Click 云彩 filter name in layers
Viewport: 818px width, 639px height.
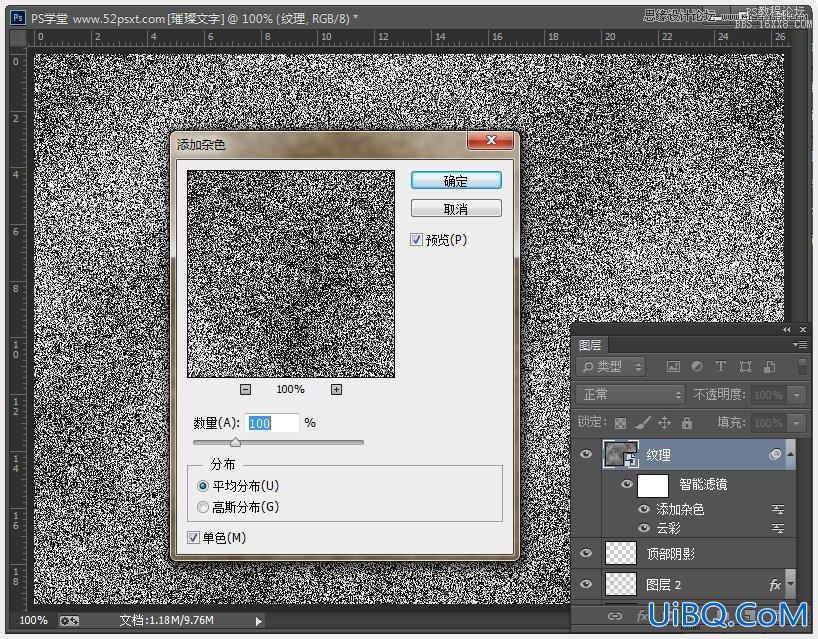pyautogui.click(x=668, y=528)
